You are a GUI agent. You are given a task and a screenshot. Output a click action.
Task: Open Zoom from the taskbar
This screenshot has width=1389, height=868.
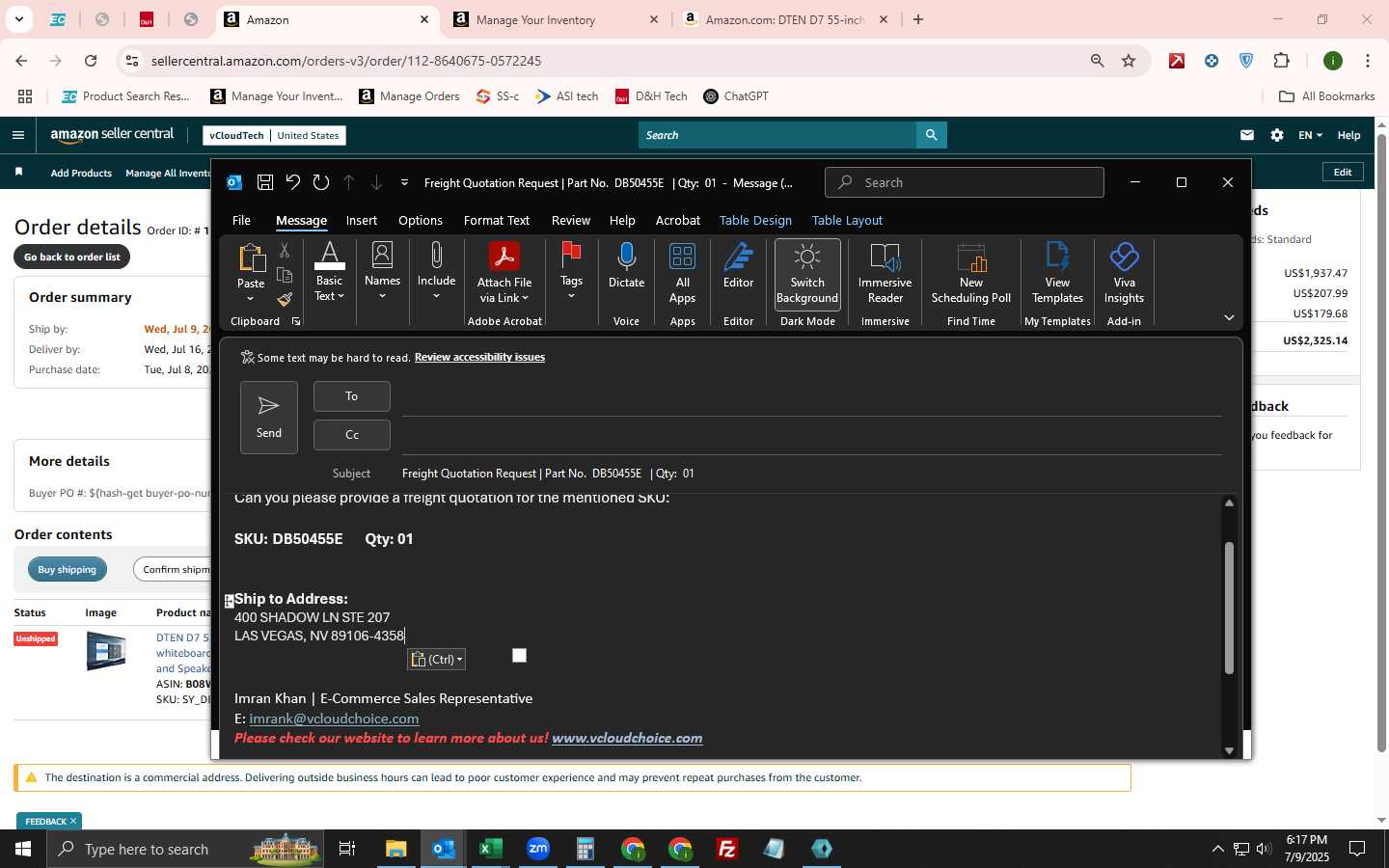(x=538, y=849)
